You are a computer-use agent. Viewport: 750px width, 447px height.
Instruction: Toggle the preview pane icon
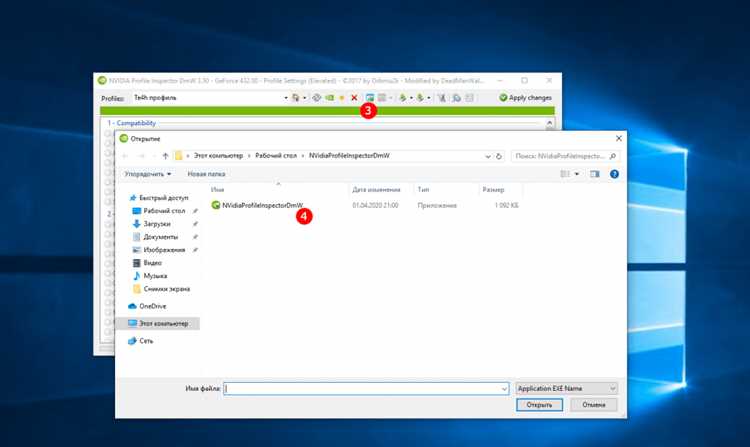(x=594, y=174)
